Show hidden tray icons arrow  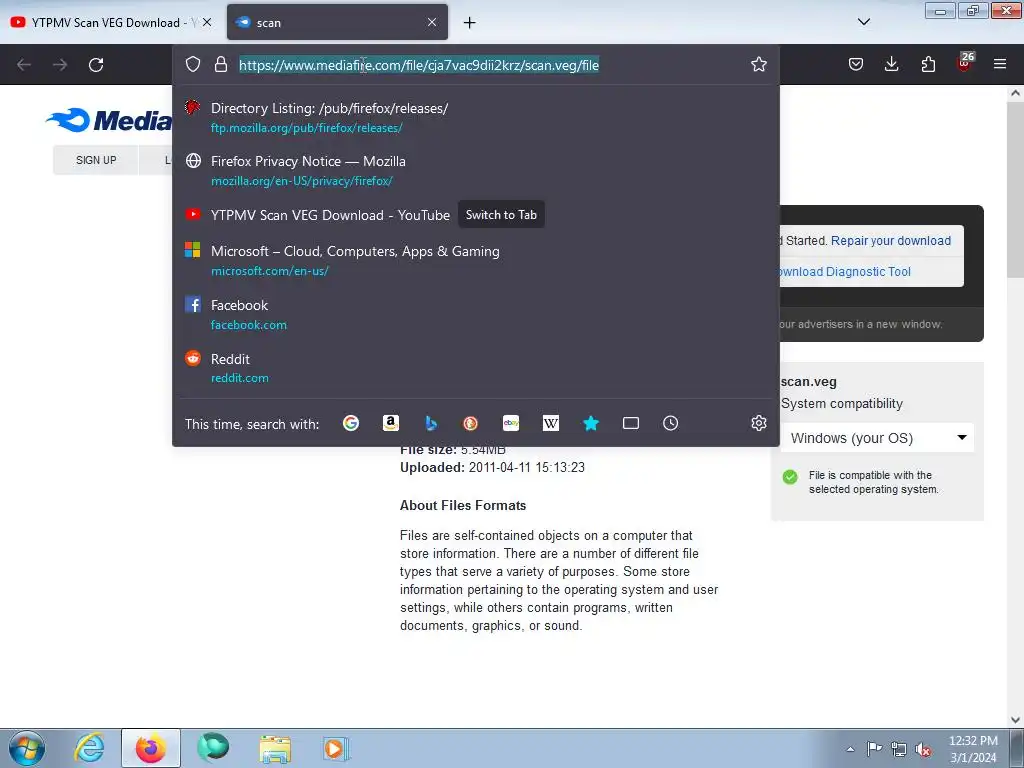[850, 749]
